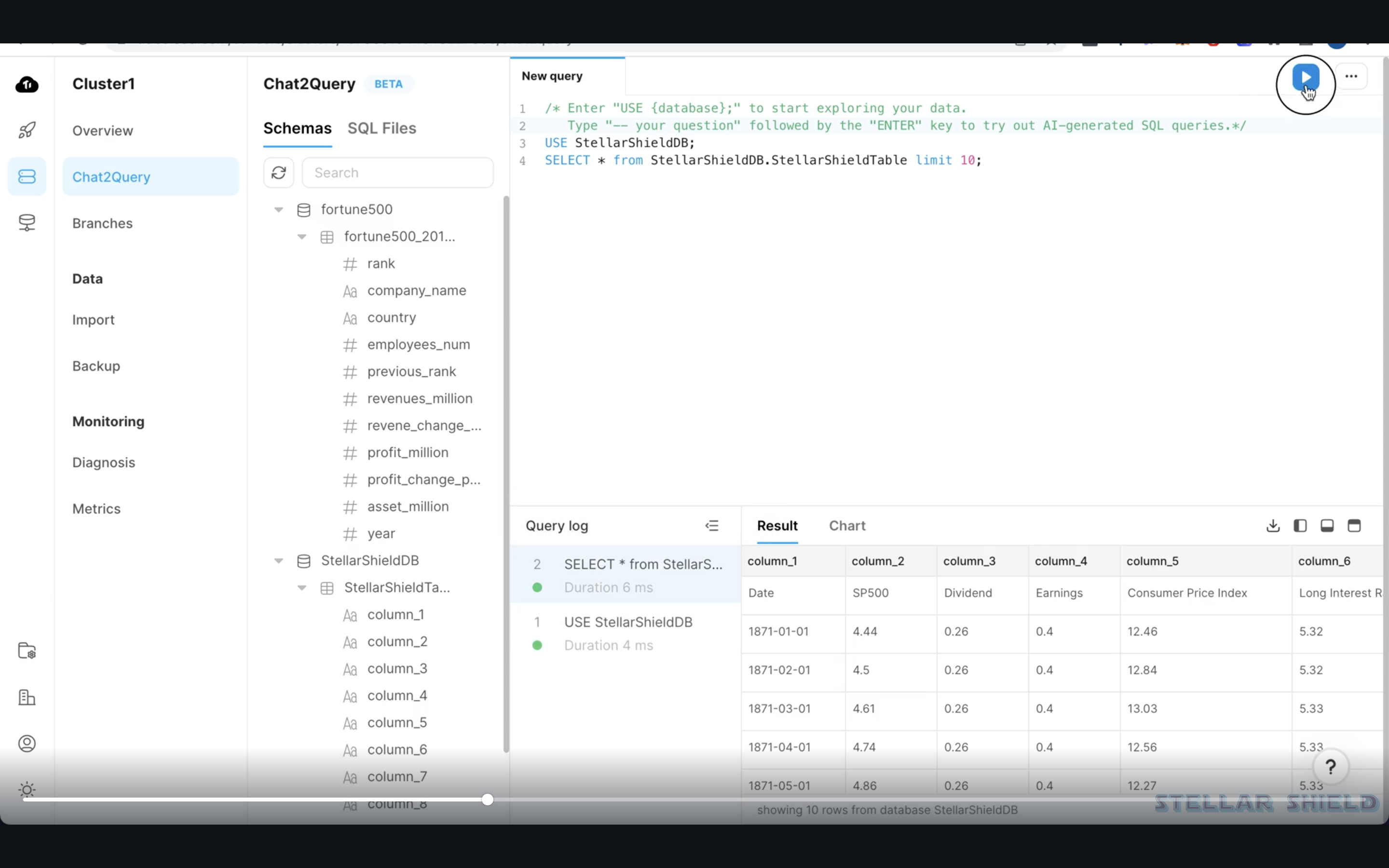Toggle the light/dark theme sun icon
This screenshot has width=1389, height=868.
(x=27, y=790)
